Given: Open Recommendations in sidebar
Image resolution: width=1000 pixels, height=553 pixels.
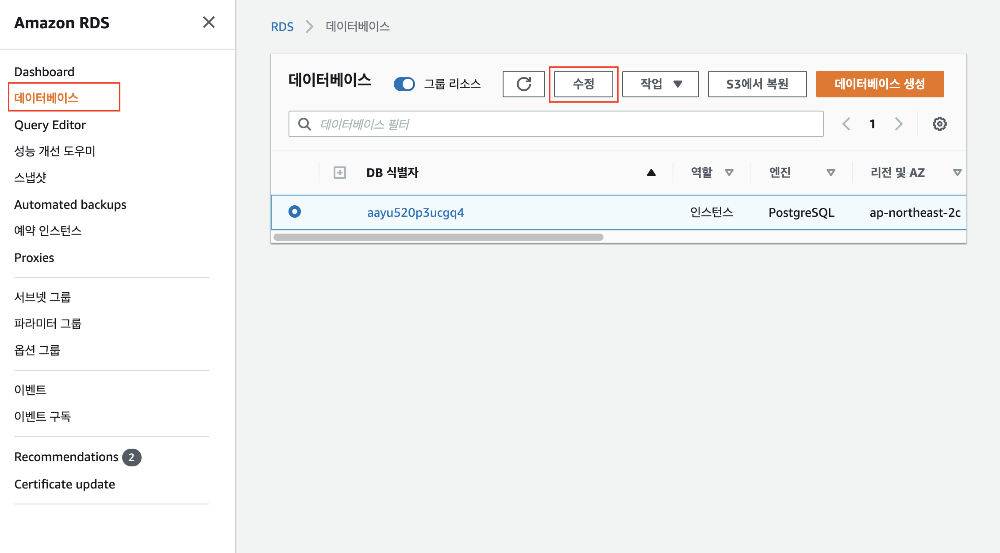Looking at the screenshot, I should click(x=66, y=457).
